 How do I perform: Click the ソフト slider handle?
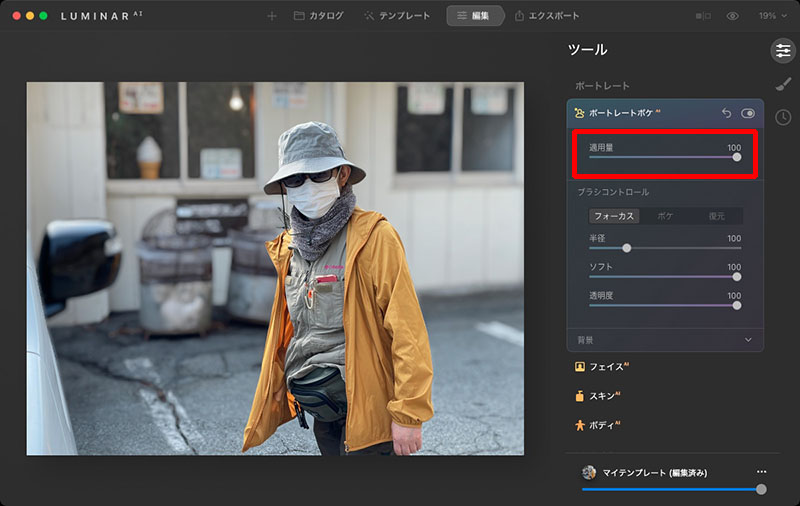click(x=737, y=276)
